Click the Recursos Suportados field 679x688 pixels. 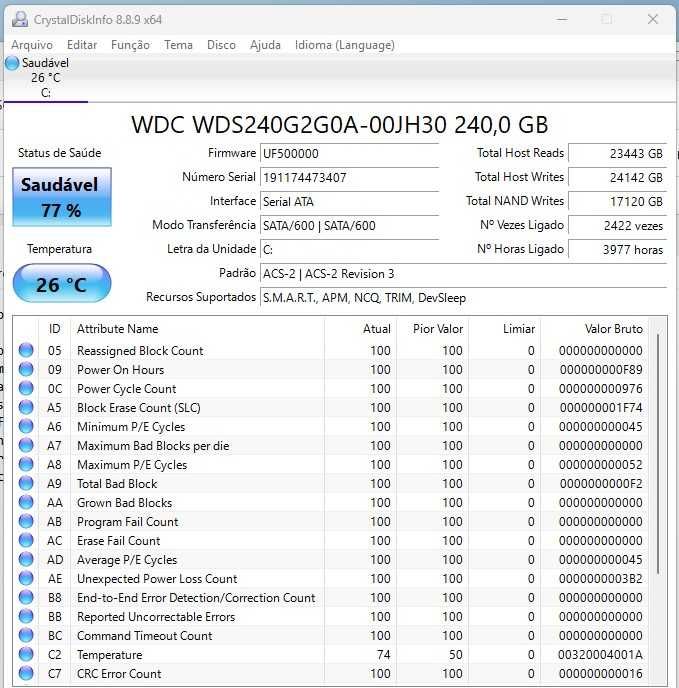pyautogui.click(x=463, y=298)
